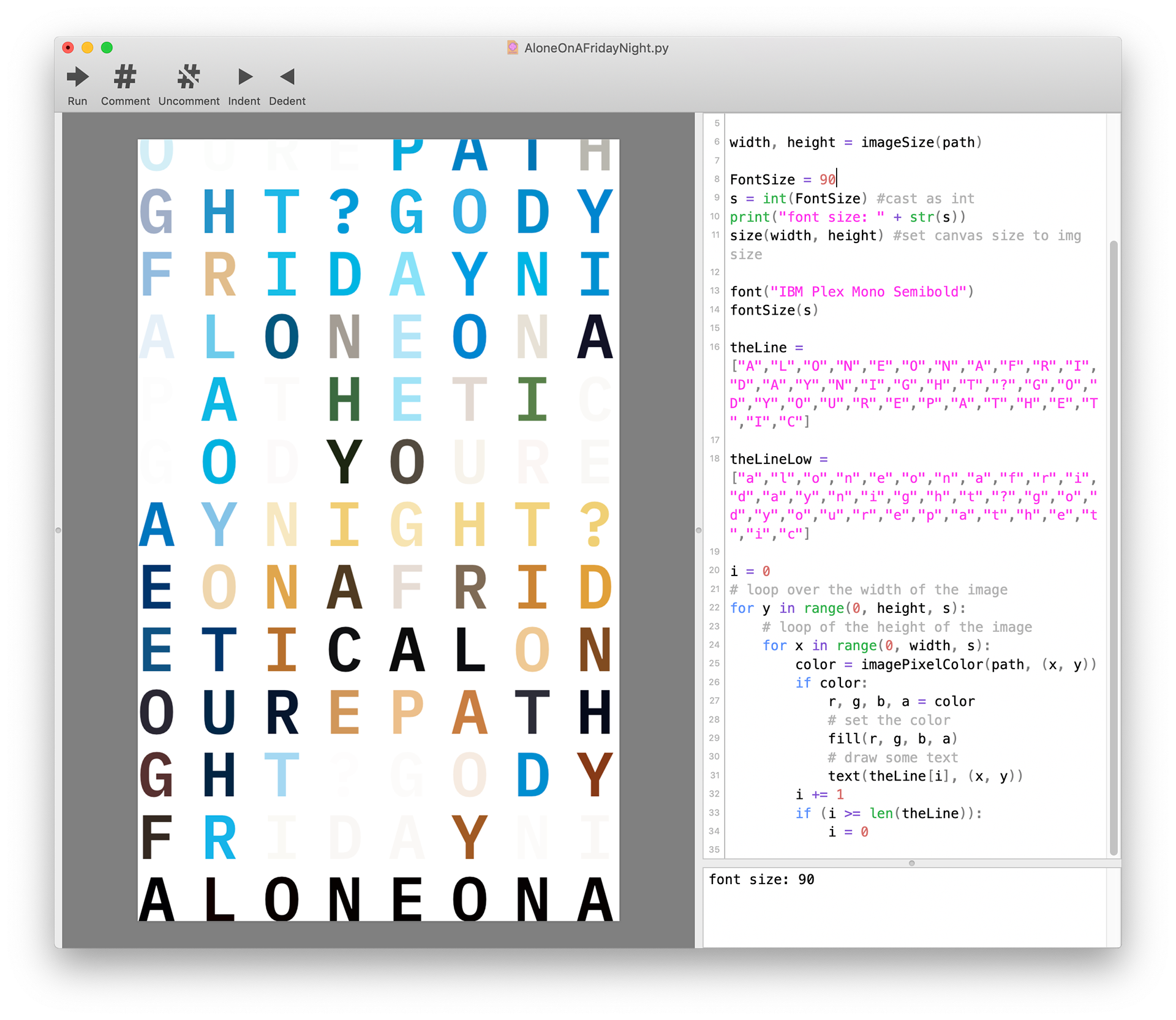Click the rendered letter canvas preview
Image resolution: width=1176 pixels, height=1020 pixels.
tap(379, 530)
